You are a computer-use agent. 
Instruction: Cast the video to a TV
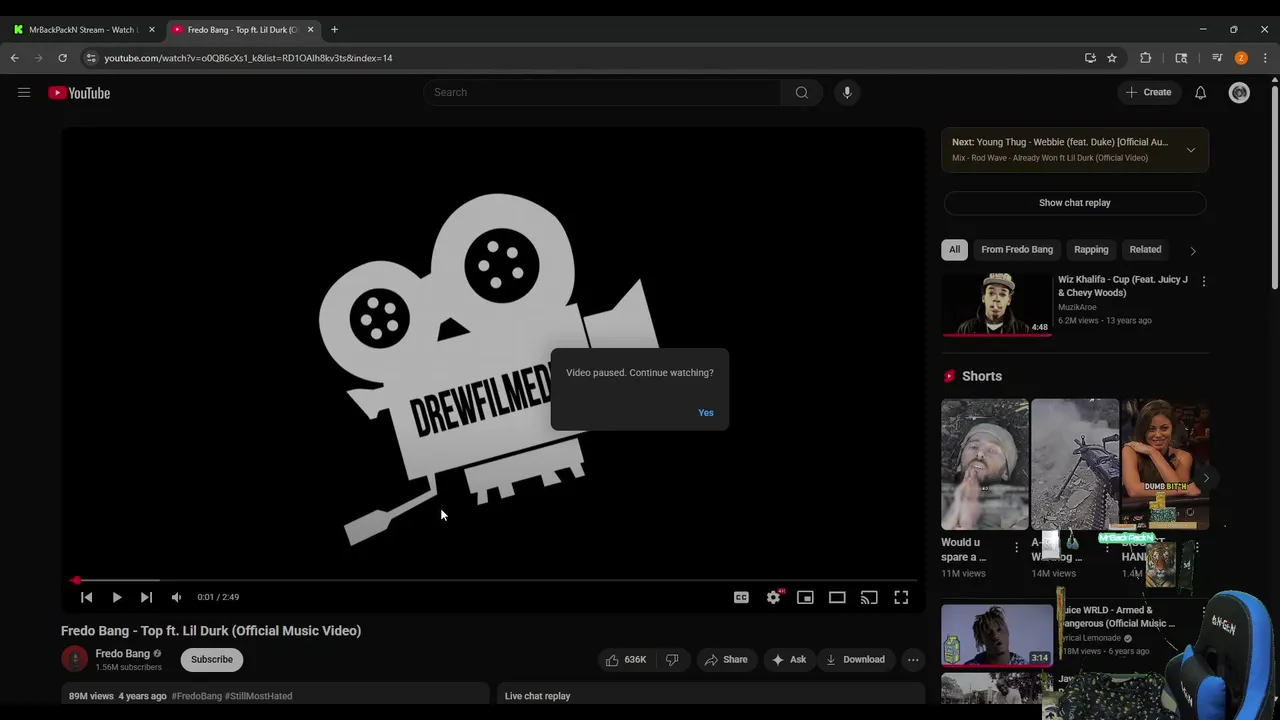click(869, 597)
